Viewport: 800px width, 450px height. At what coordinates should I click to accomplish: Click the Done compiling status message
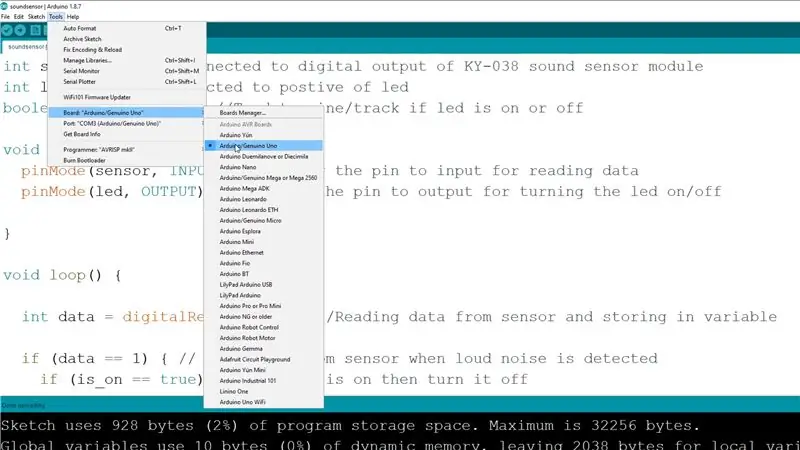point(23,406)
